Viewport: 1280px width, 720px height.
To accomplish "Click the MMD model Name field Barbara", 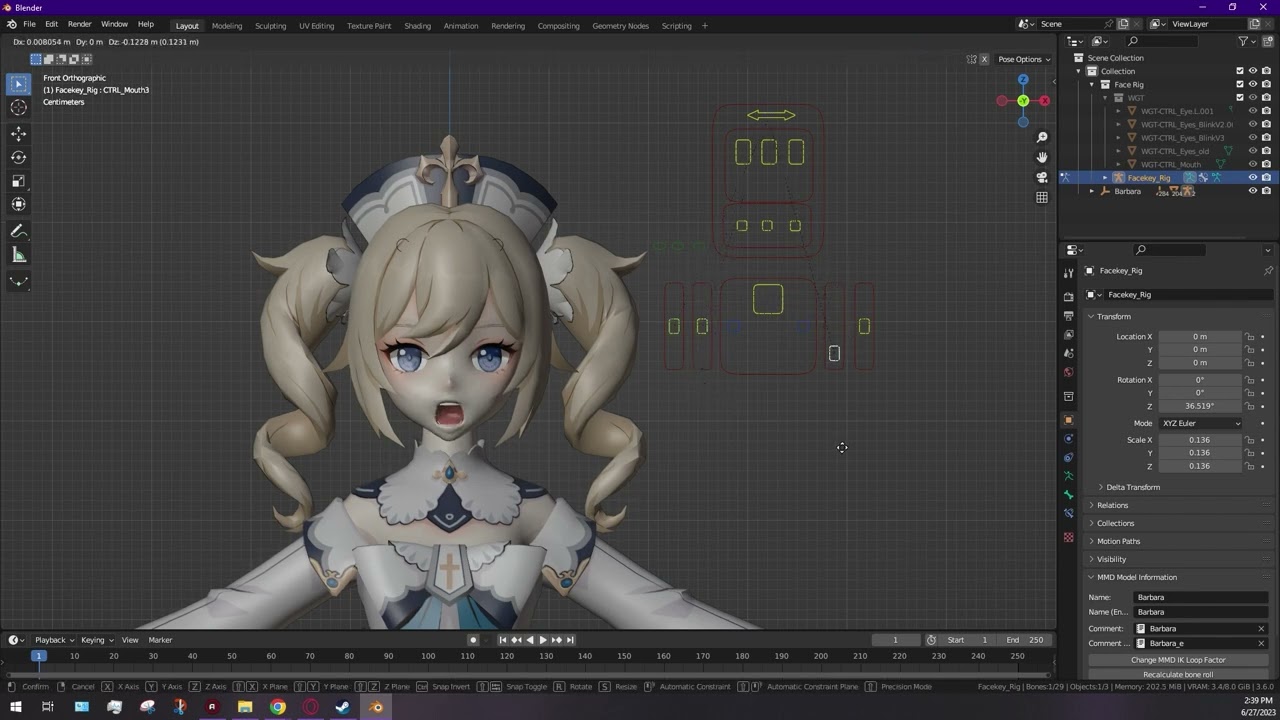I will click(x=1201, y=597).
